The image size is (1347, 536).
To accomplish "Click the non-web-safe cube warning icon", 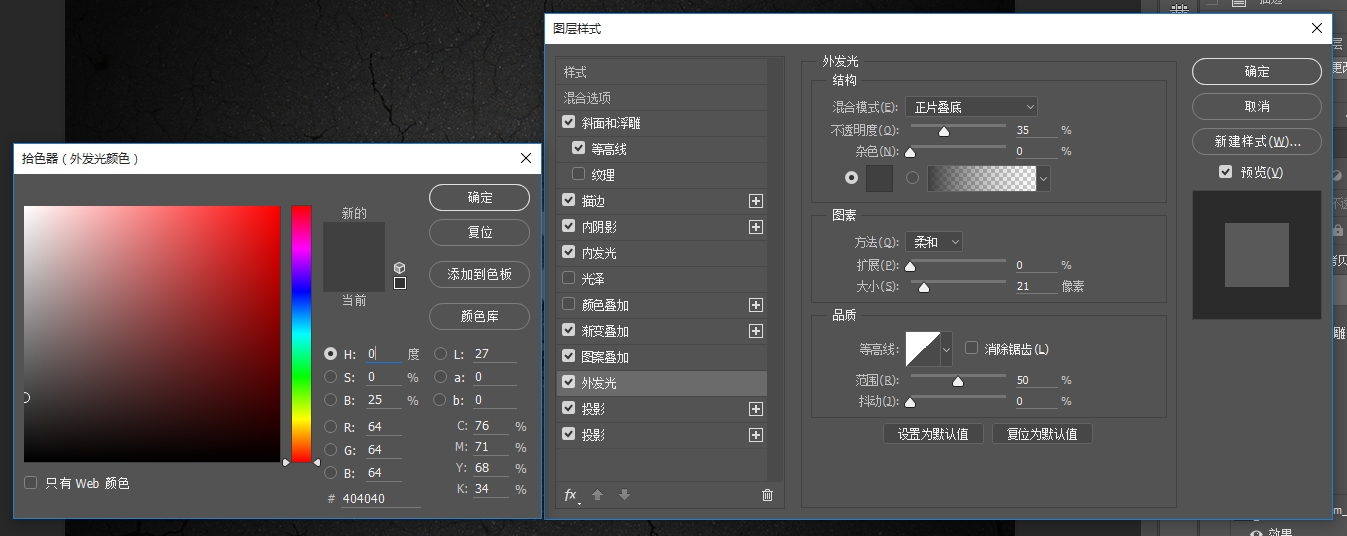I will 400,267.
